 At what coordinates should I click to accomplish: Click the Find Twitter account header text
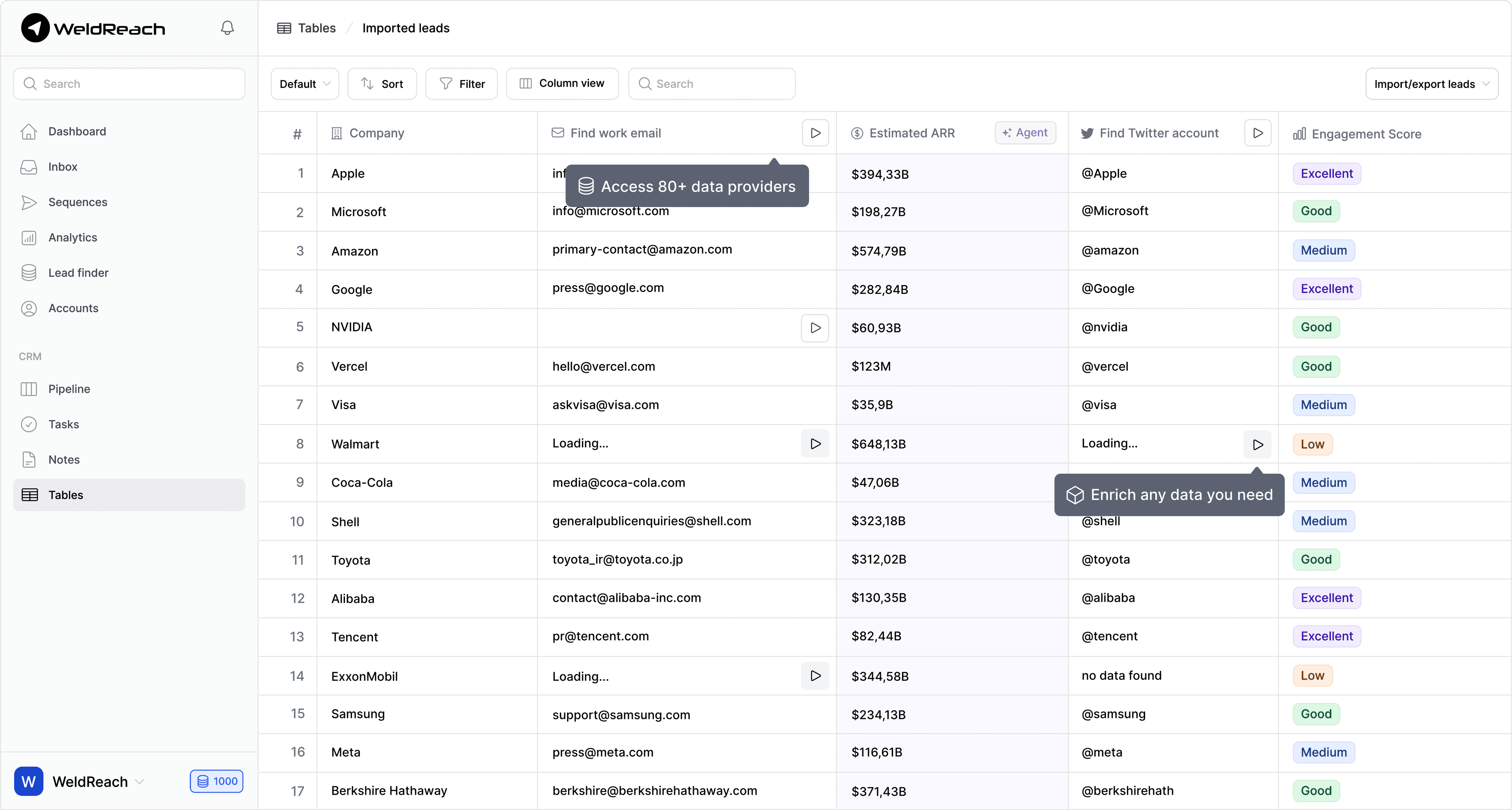[1159, 133]
